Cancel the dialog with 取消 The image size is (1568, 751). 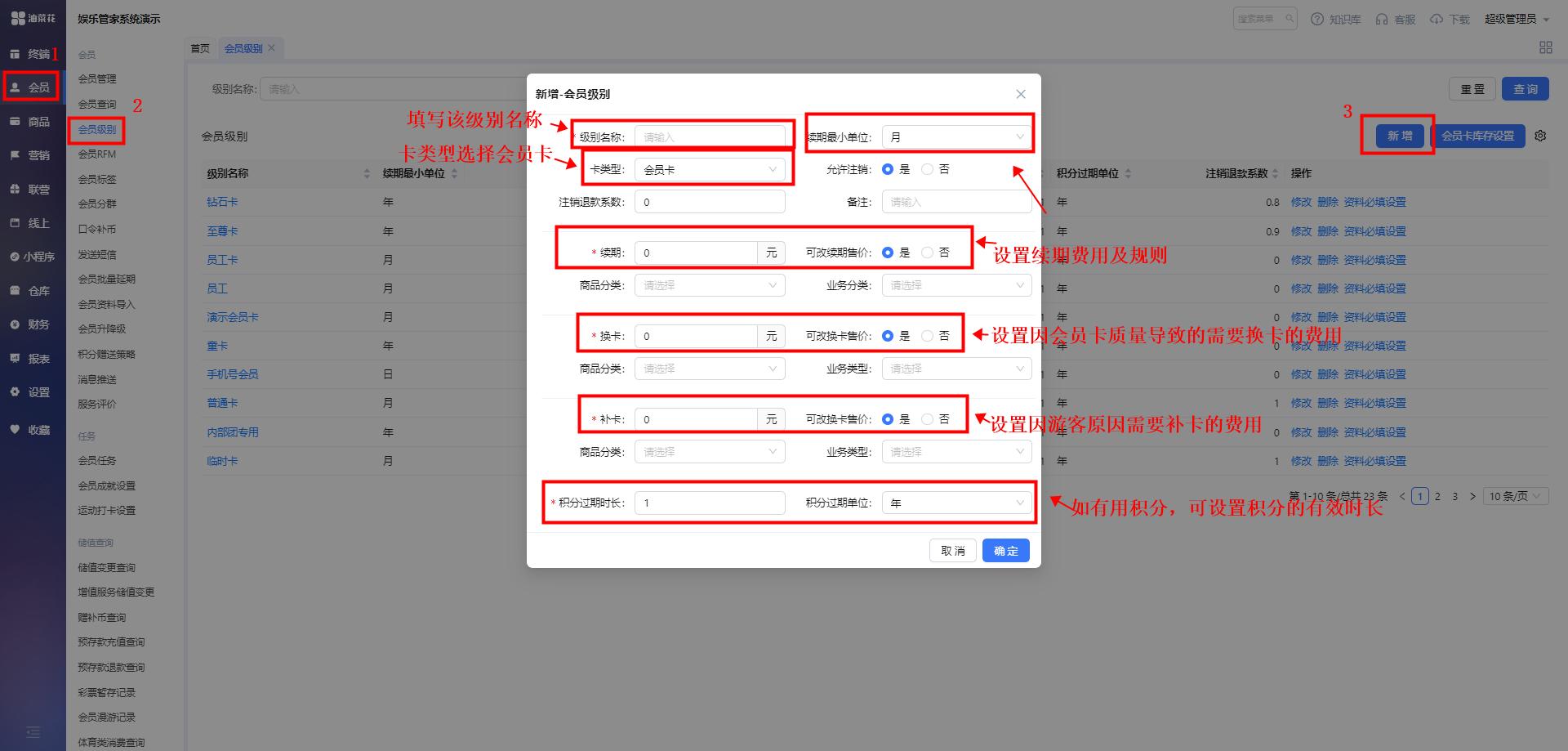(952, 551)
